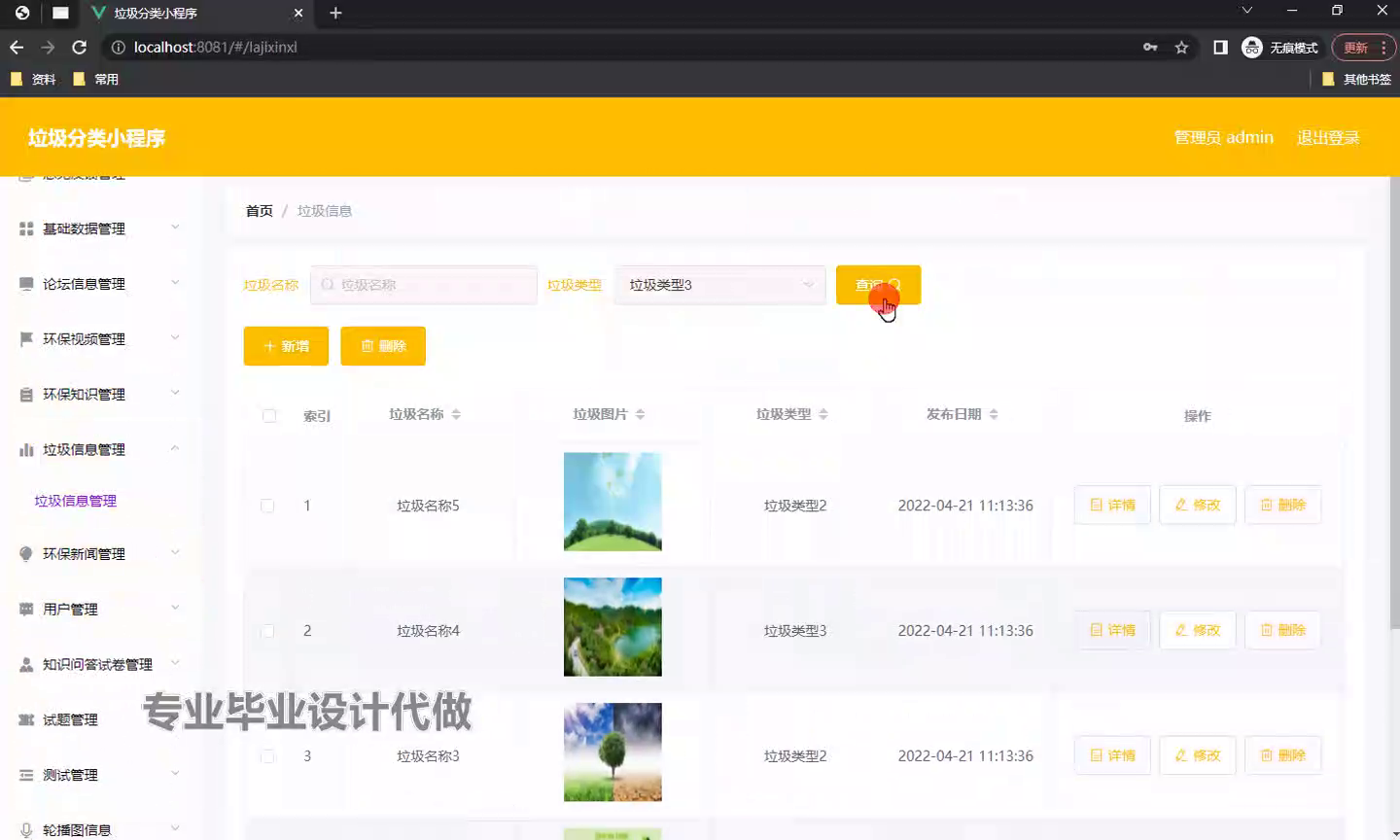The image size is (1400, 840).
Task: Open the 环保新闻管理 sidebar menu
Action: pyautogui.click(x=100, y=554)
